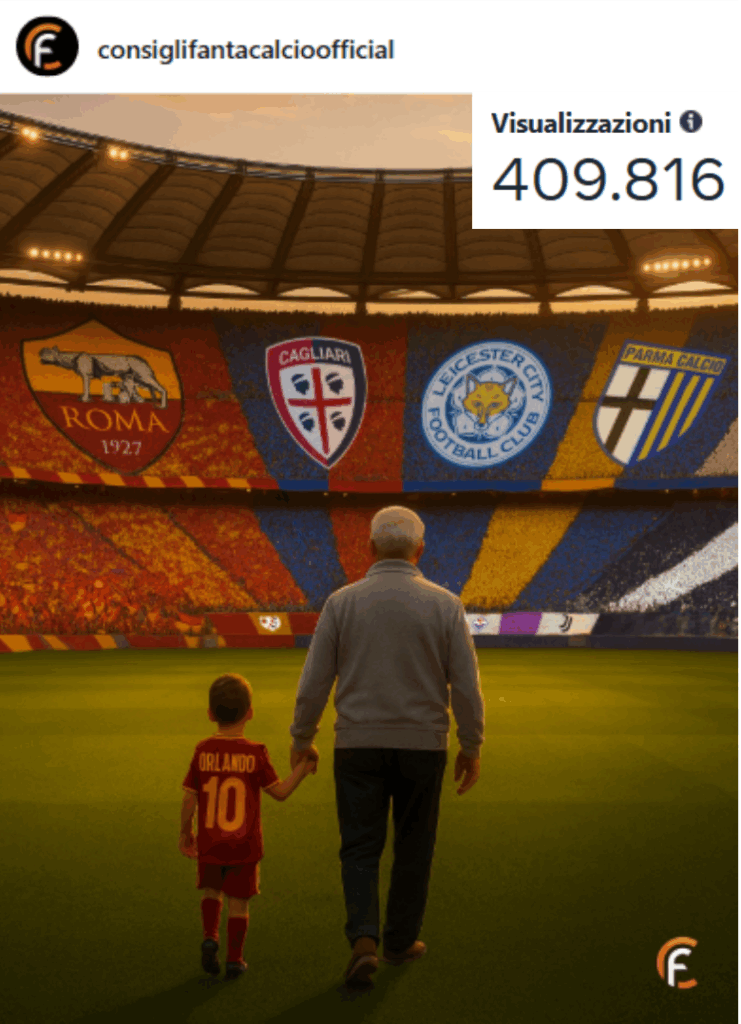Screen dimensions: 741x1024
Task: Click the AS Roma crest banner
Action: tap(103, 395)
